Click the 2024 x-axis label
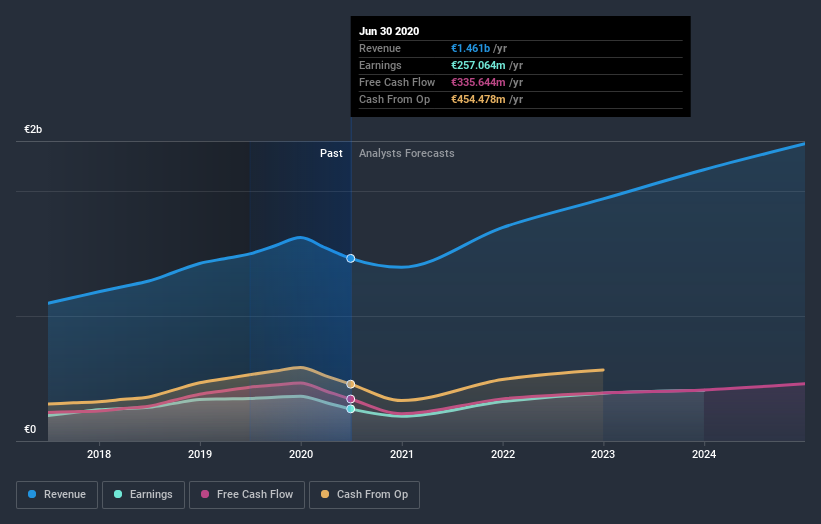 [704, 454]
